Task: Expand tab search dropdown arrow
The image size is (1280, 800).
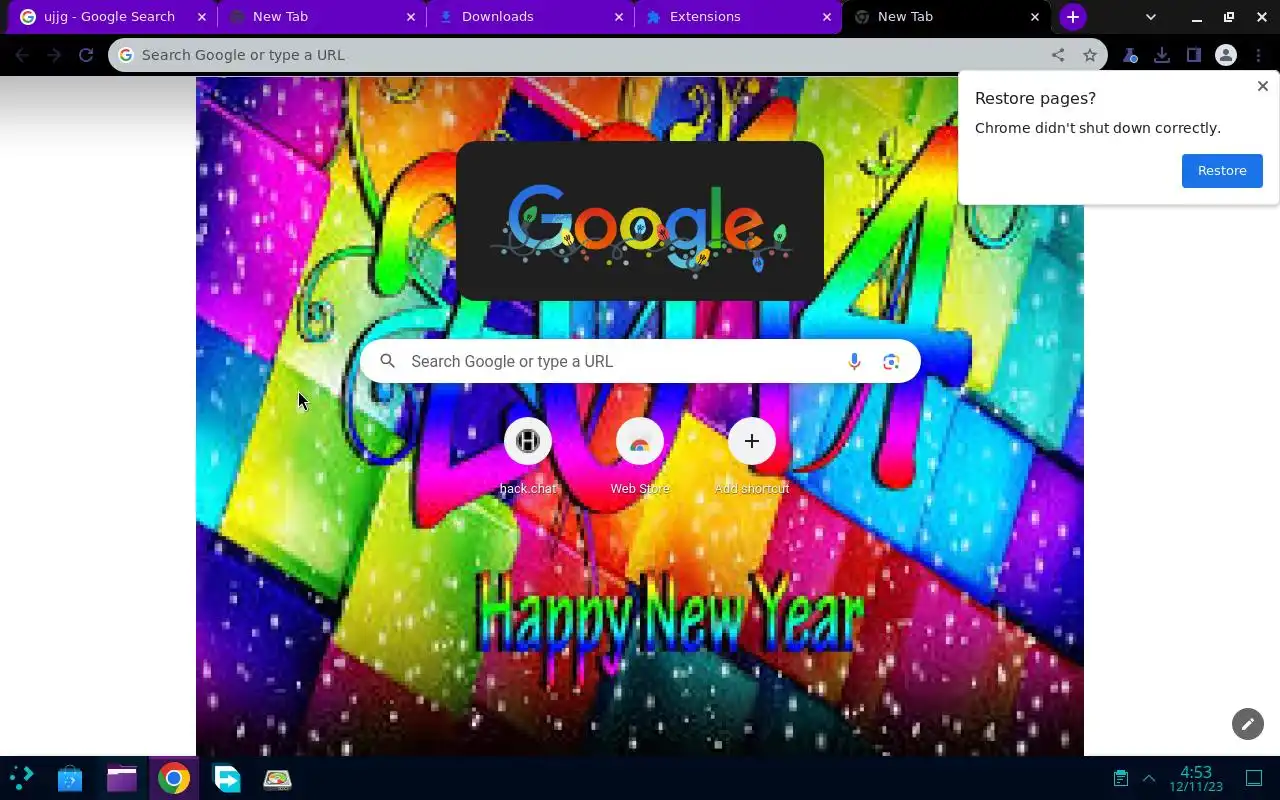Action: [1151, 17]
